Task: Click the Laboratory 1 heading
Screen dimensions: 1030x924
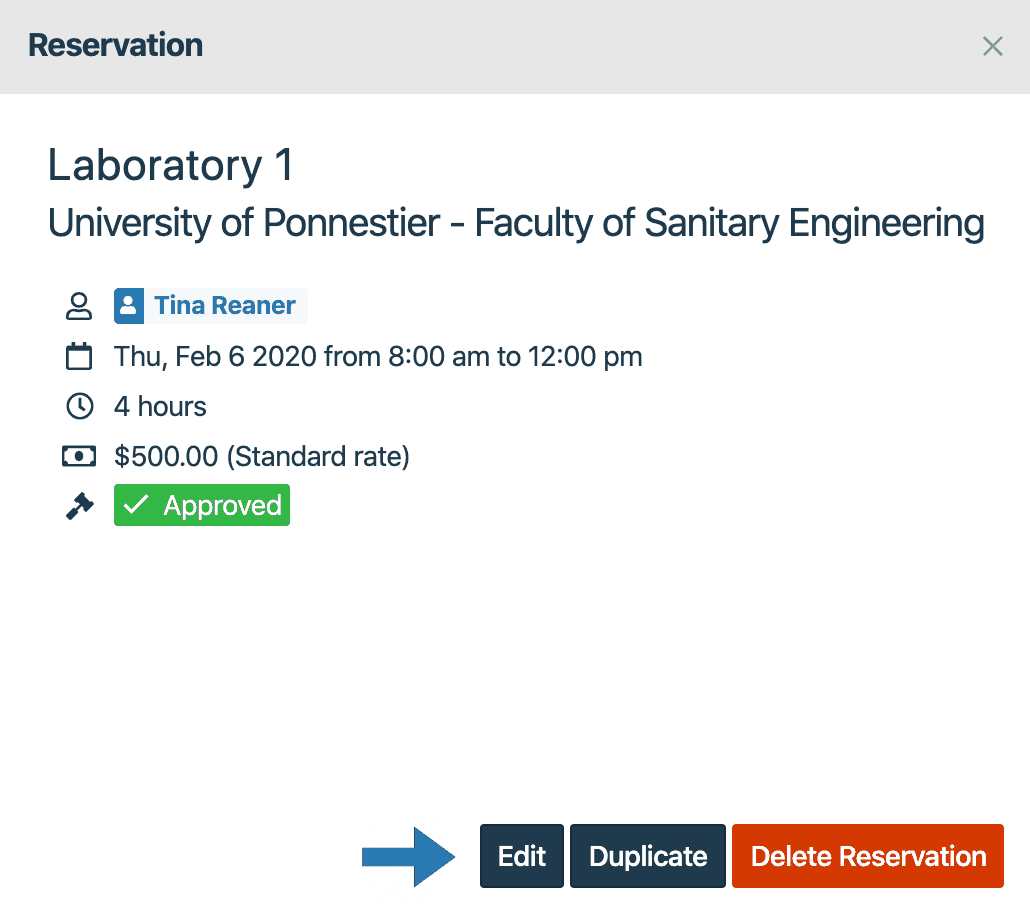Action: point(170,165)
